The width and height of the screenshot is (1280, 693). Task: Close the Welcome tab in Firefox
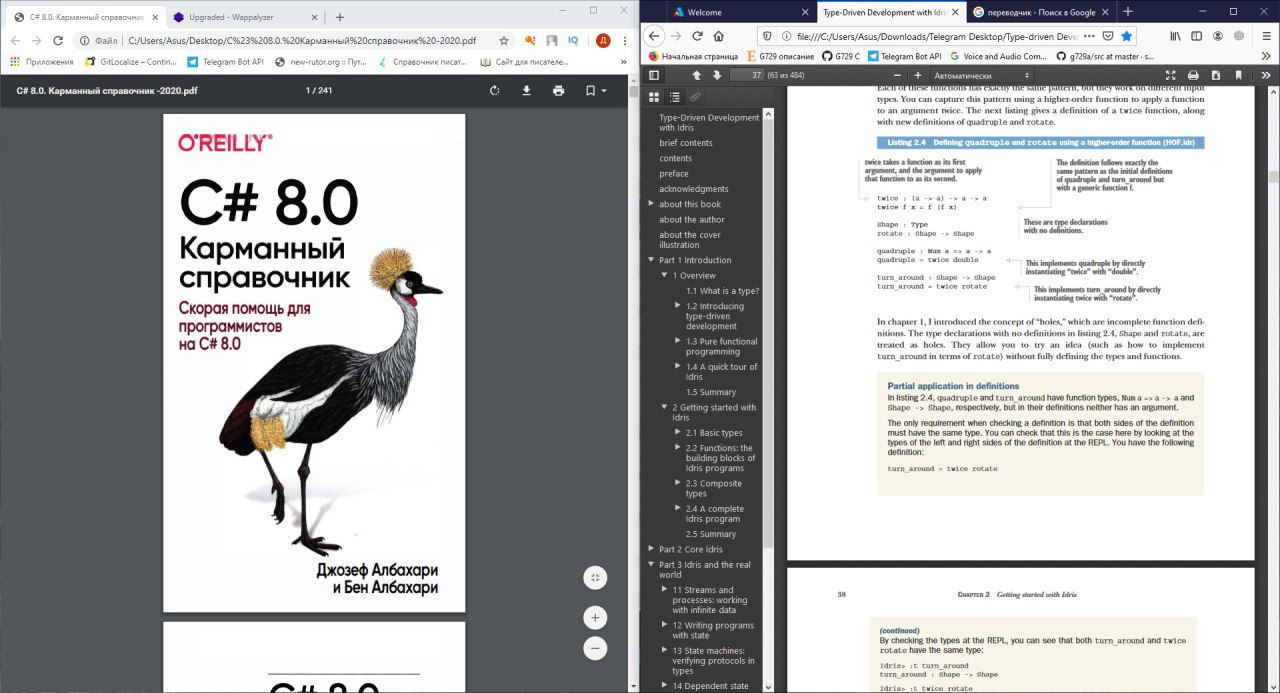(806, 12)
